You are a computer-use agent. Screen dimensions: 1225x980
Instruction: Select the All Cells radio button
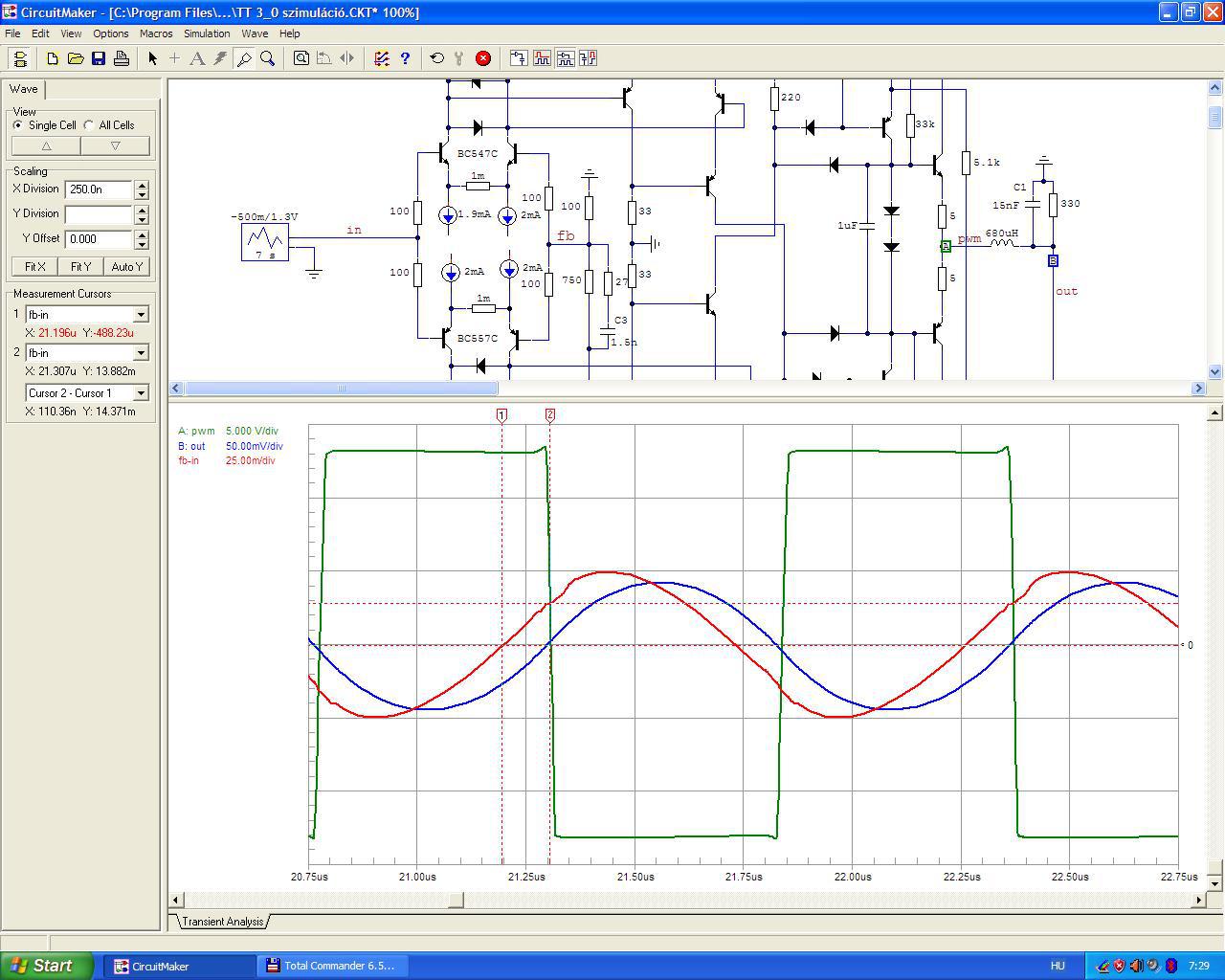point(89,125)
